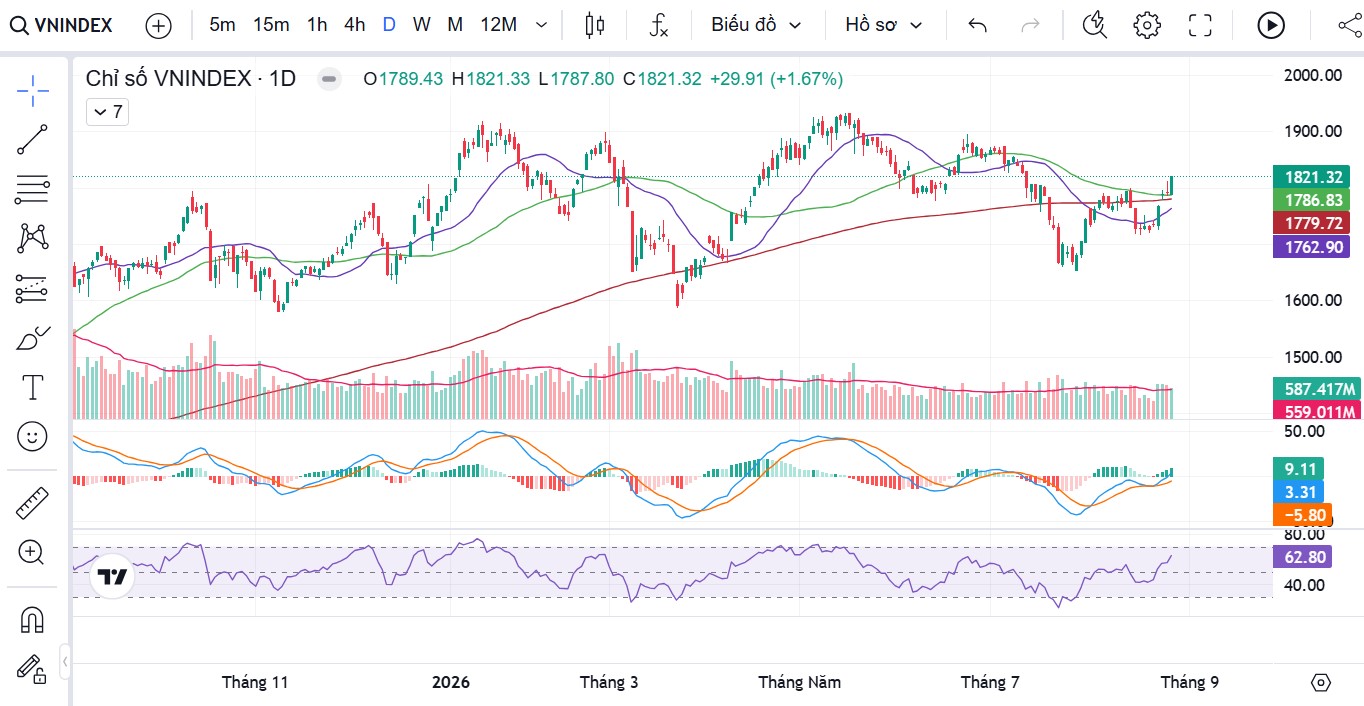Click the 2000.00 price scale label
Viewport: 1364px width, 706px height.
pyautogui.click(x=1313, y=75)
